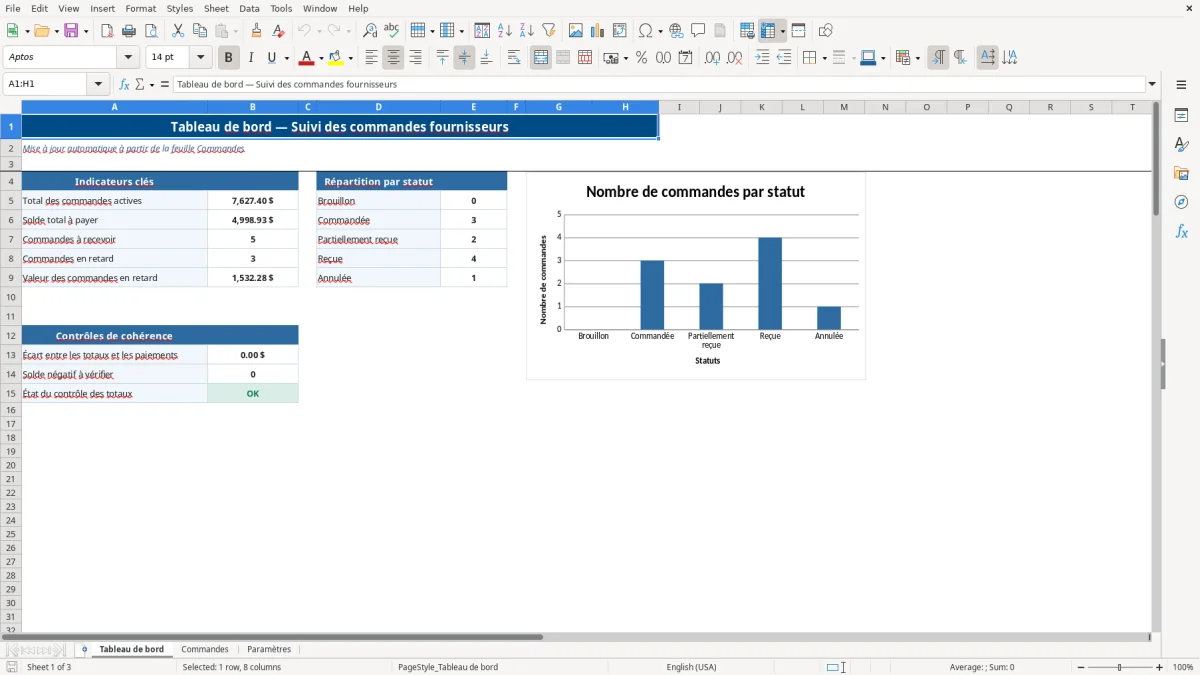Select the Clone Formatting paintbrush
1200x675 pixels.
256,31
